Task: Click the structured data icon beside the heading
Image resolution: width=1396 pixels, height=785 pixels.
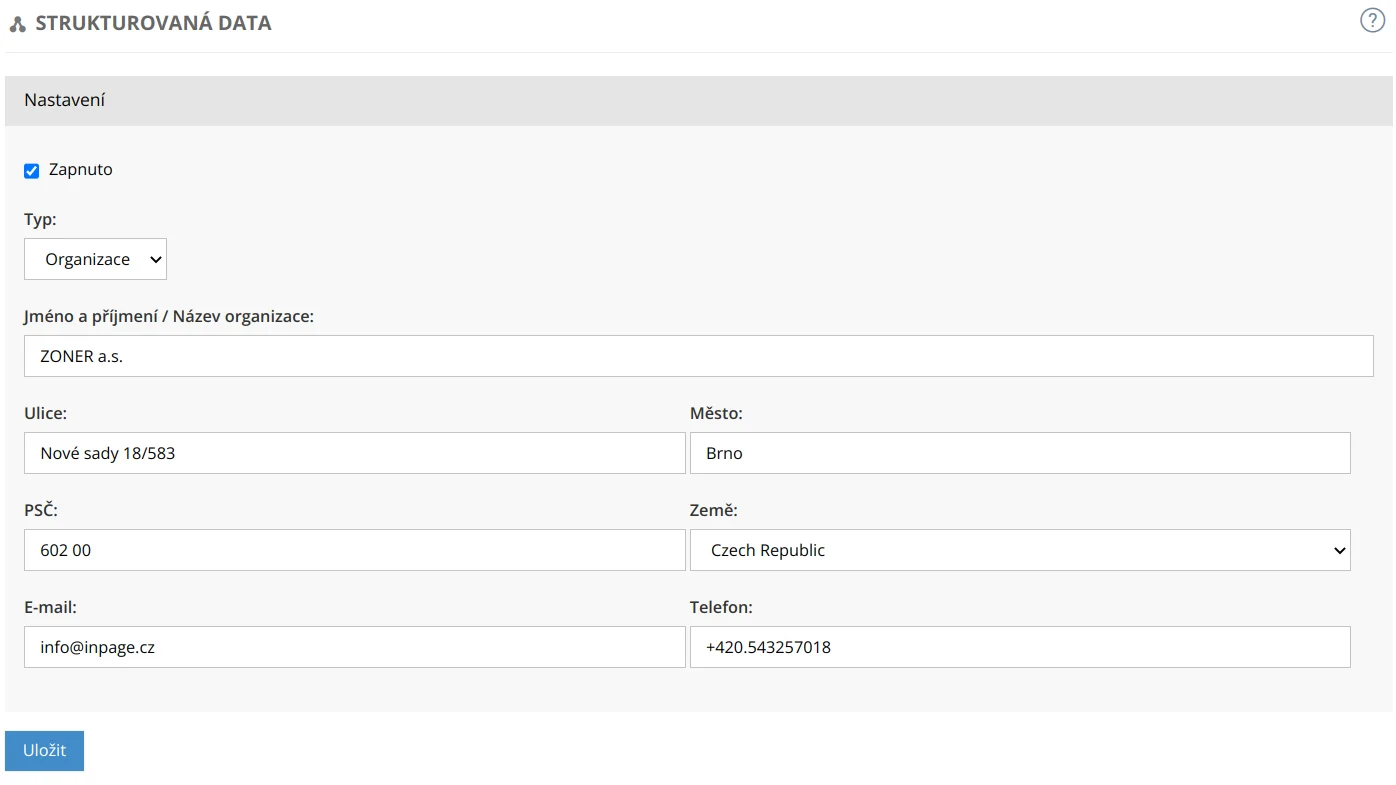Action: [x=17, y=24]
